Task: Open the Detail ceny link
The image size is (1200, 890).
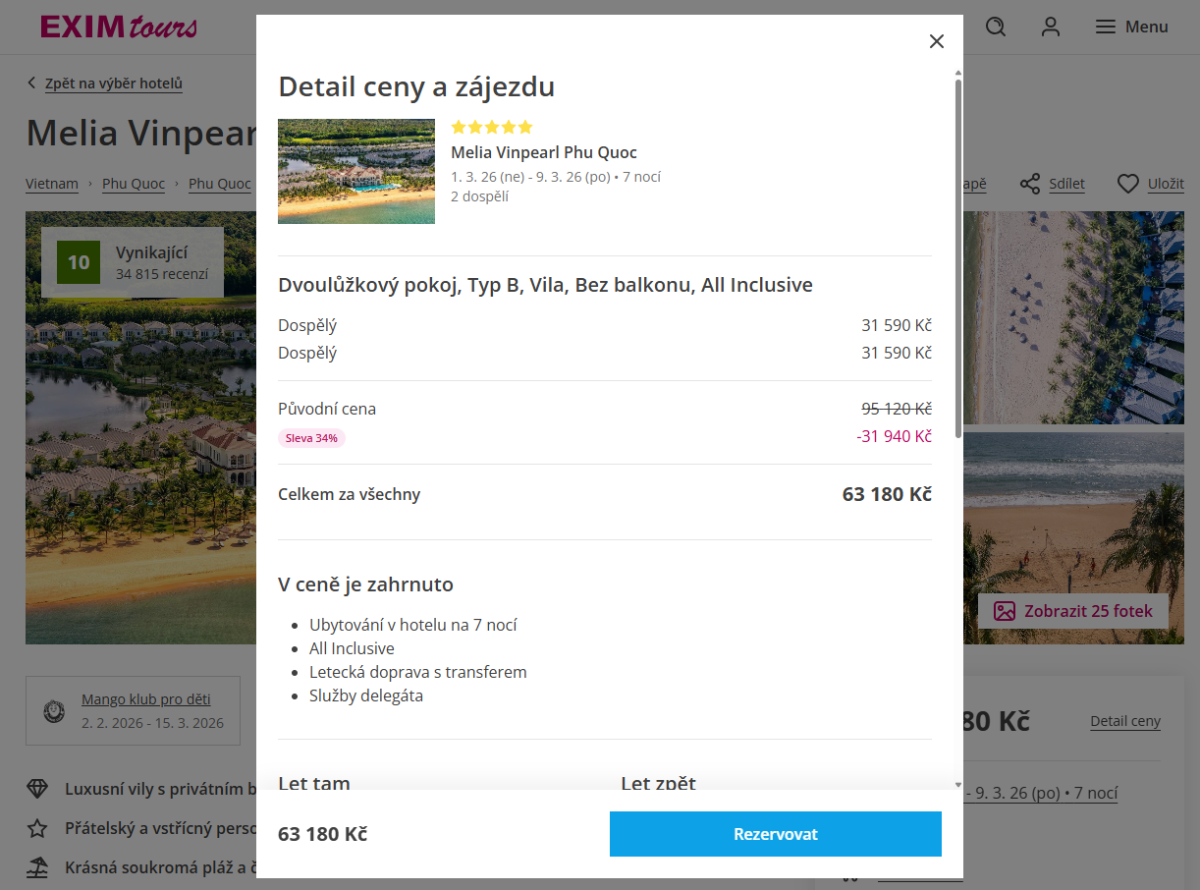Action: point(1125,721)
